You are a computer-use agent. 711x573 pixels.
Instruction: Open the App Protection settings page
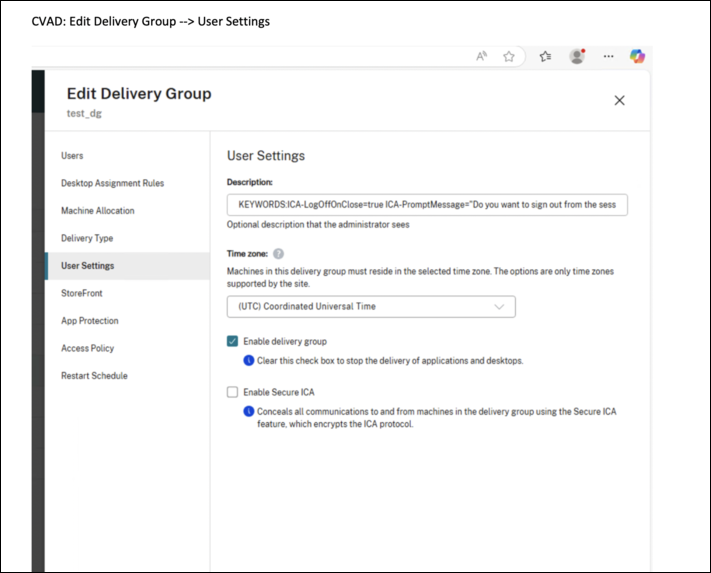(90, 321)
